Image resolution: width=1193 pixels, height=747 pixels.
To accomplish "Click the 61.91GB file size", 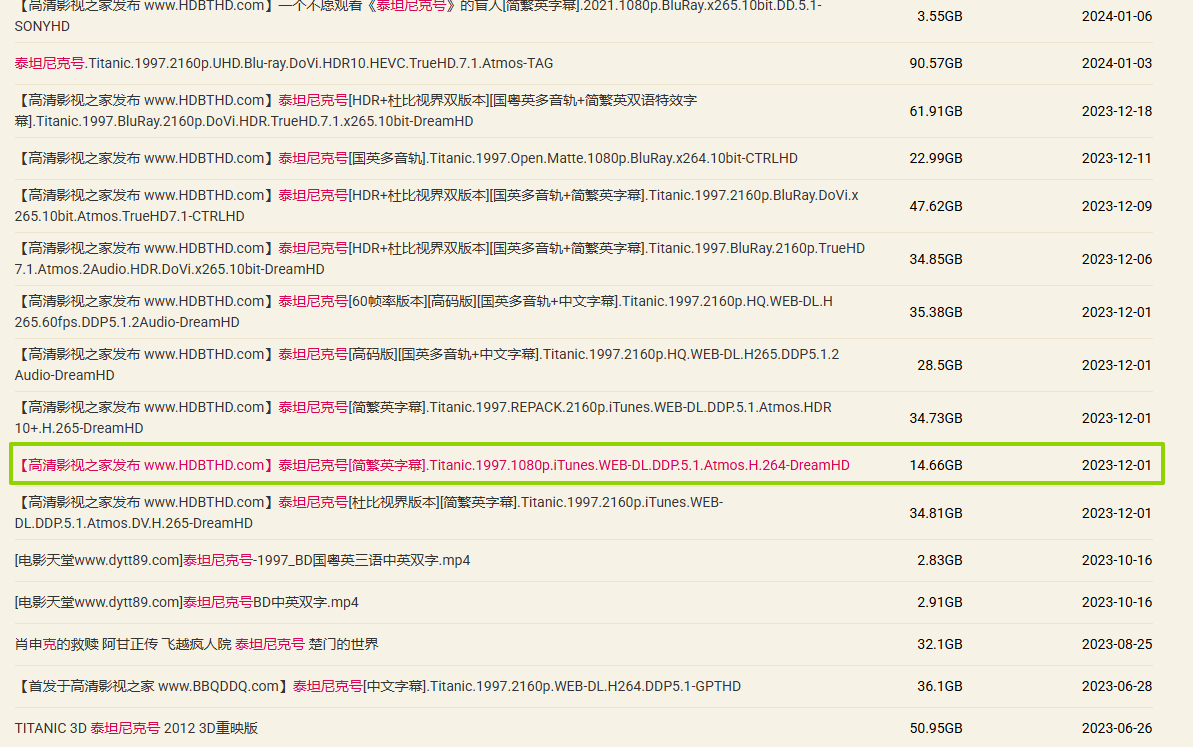I will [936, 111].
